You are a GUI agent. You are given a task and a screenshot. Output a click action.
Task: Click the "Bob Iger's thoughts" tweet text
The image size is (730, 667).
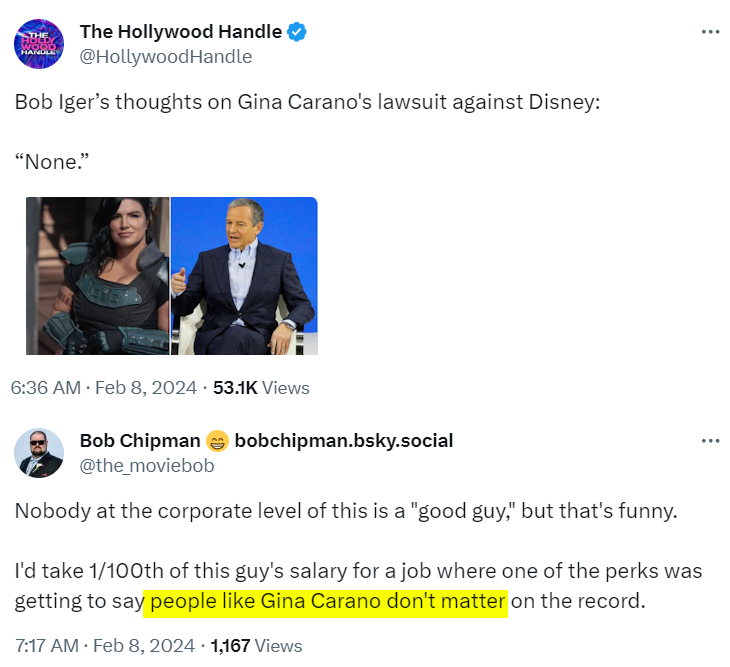[306, 103]
